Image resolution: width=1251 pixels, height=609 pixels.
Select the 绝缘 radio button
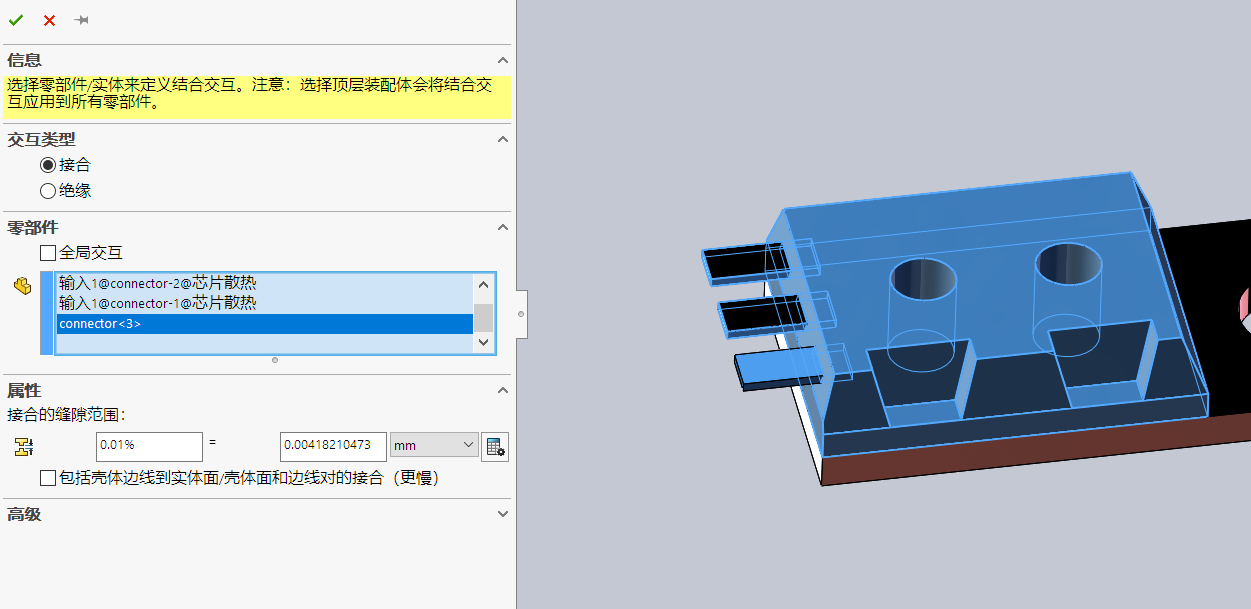[48, 190]
